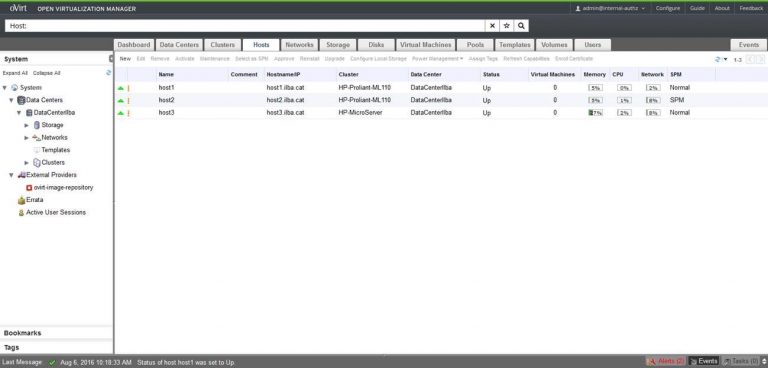This screenshot has height=368, width=768.
Task: Click into the Host: search field
Action: point(245,26)
